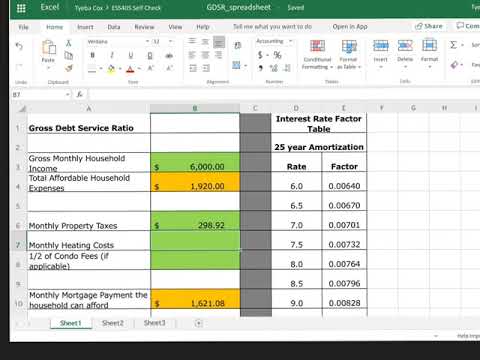The width and height of the screenshot is (480, 360).
Task: Toggle Italic formatting
Action: click(x=112, y=55)
